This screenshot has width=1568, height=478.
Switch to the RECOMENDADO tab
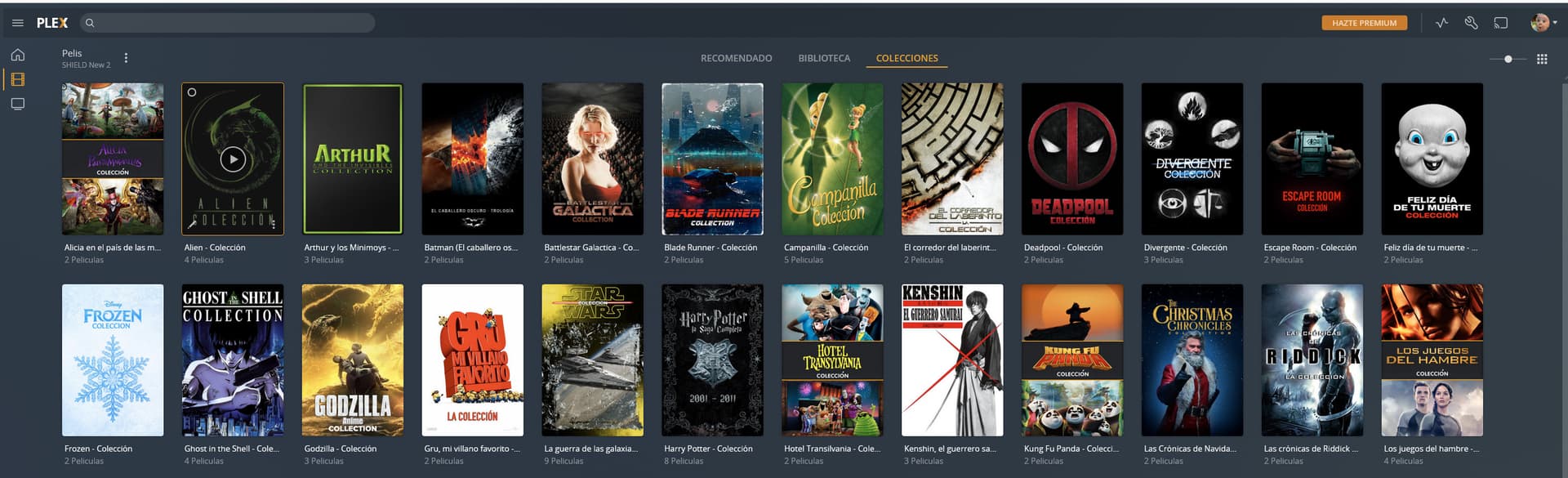click(736, 58)
